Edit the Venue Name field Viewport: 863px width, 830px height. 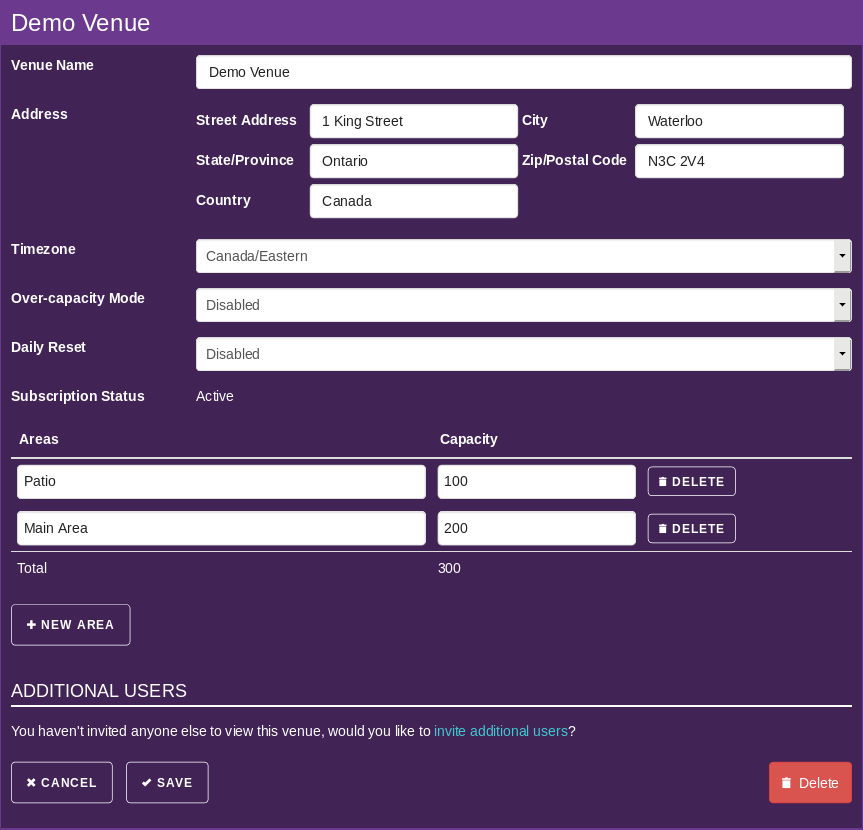pos(523,72)
